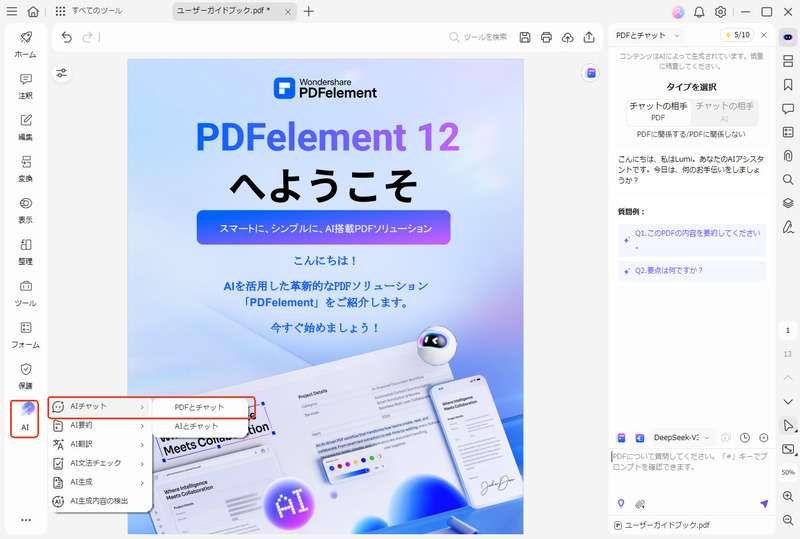
Task: Open the select tool arrow dropdown
Action: click(788, 425)
